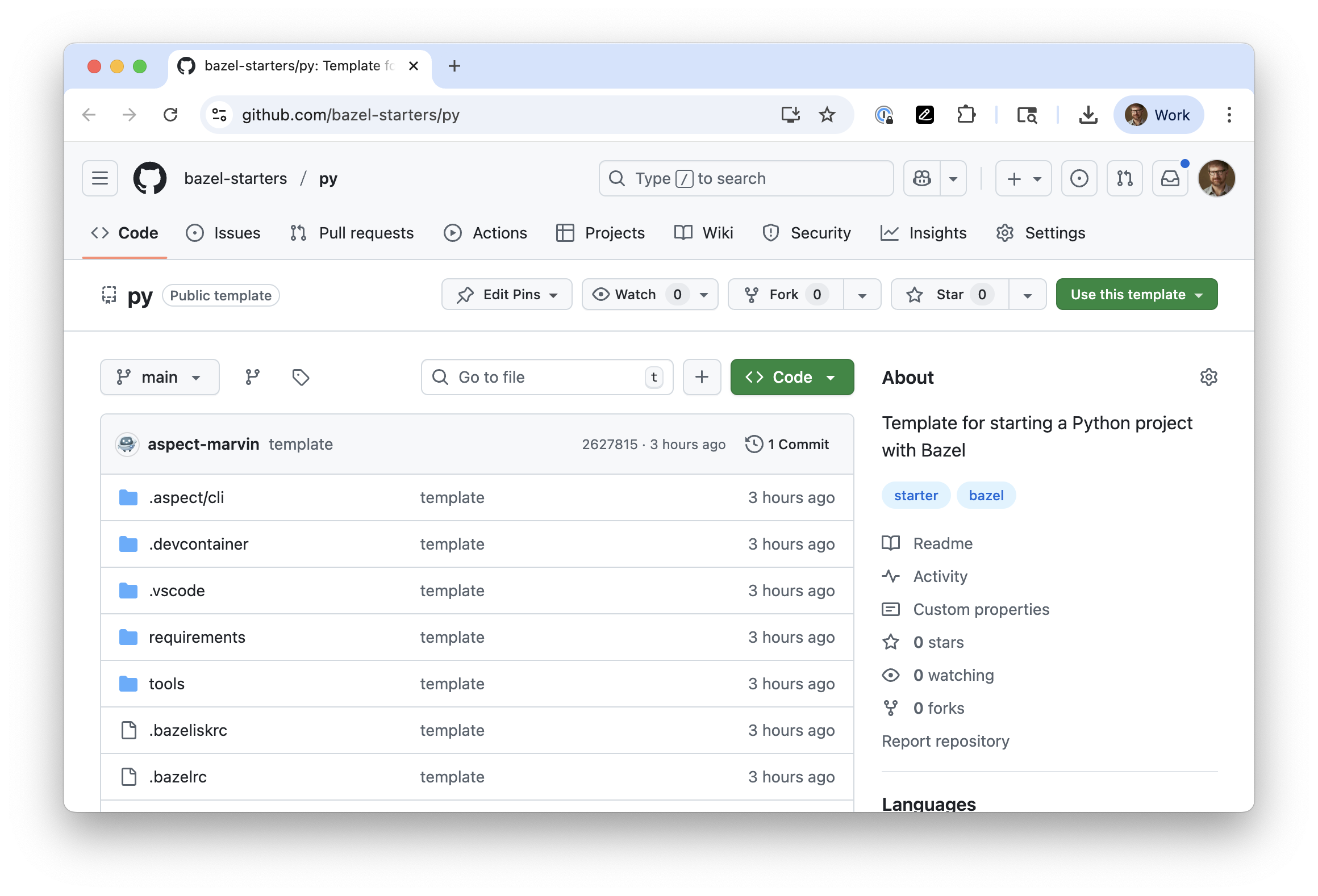Open the requirements folder
The height and width of the screenshot is (896, 1318).
pyautogui.click(x=197, y=637)
